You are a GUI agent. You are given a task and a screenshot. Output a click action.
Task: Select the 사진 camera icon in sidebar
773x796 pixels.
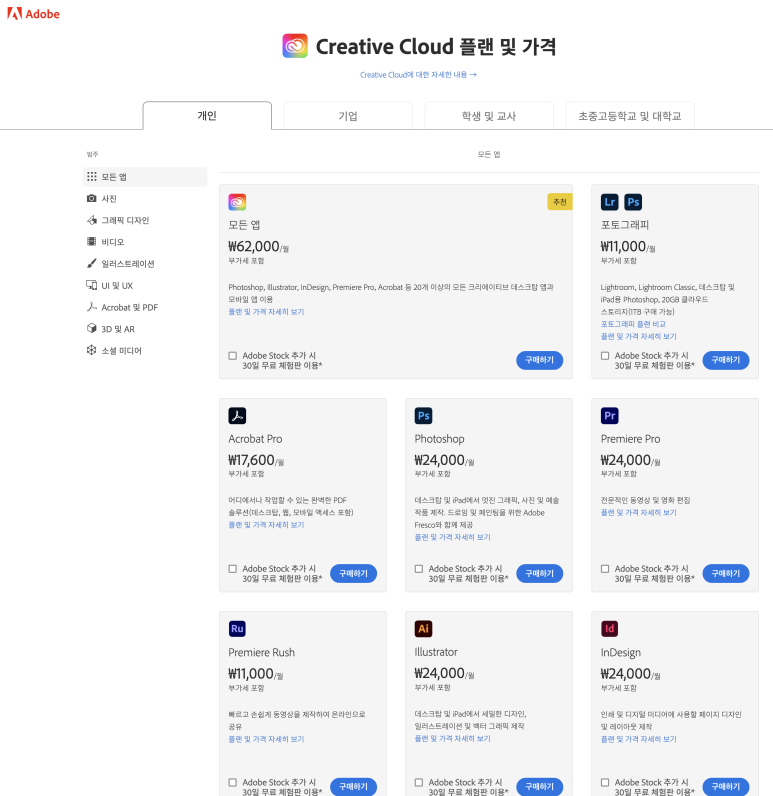point(91,198)
